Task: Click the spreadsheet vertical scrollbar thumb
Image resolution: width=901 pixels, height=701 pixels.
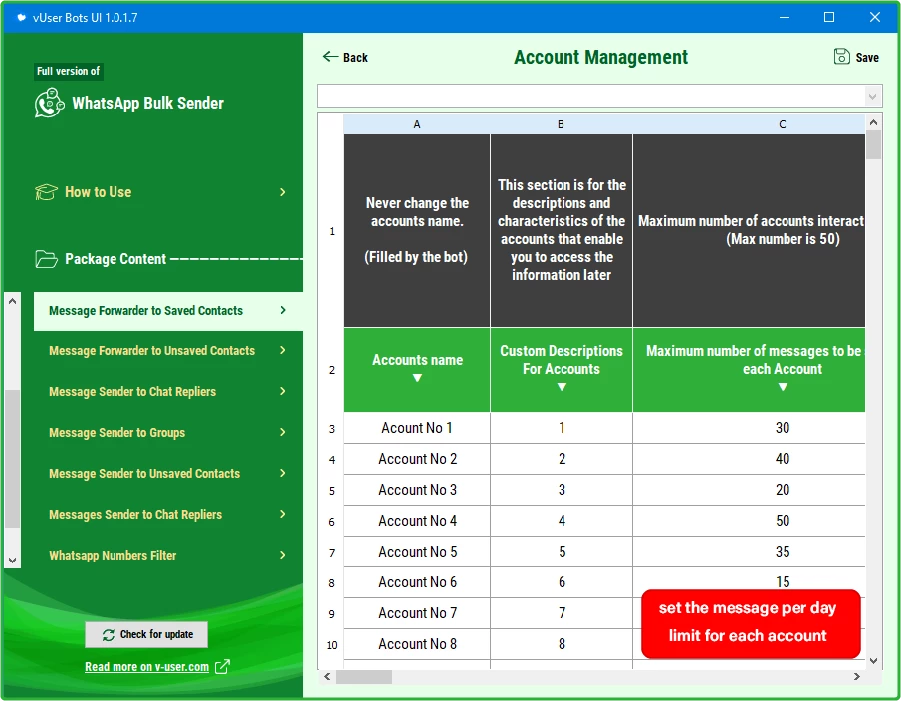Action: [873, 144]
